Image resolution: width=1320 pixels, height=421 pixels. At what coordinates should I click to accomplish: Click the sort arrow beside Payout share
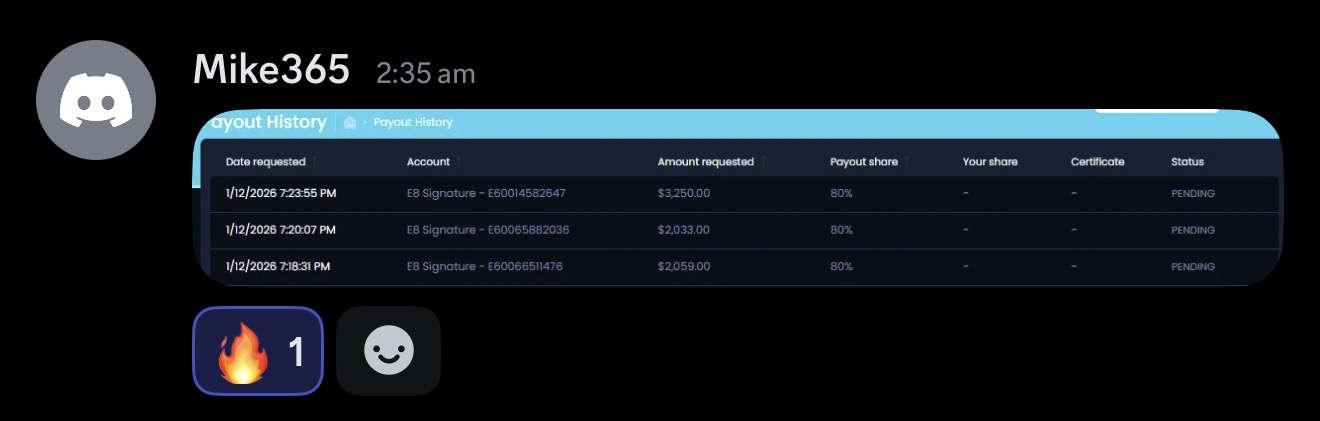pos(908,162)
